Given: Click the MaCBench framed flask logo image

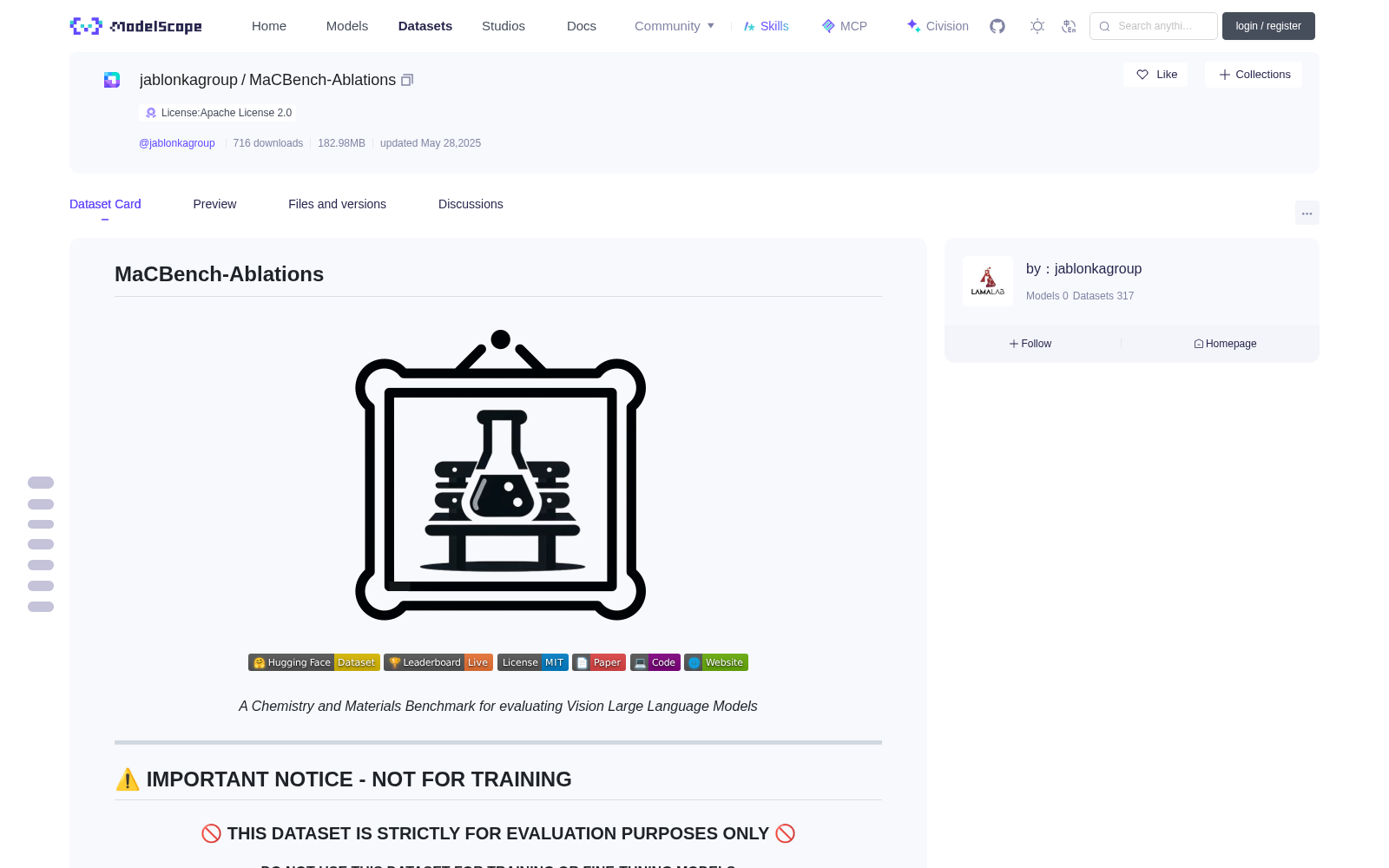Looking at the screenshot, I should (x=500, y=476).
